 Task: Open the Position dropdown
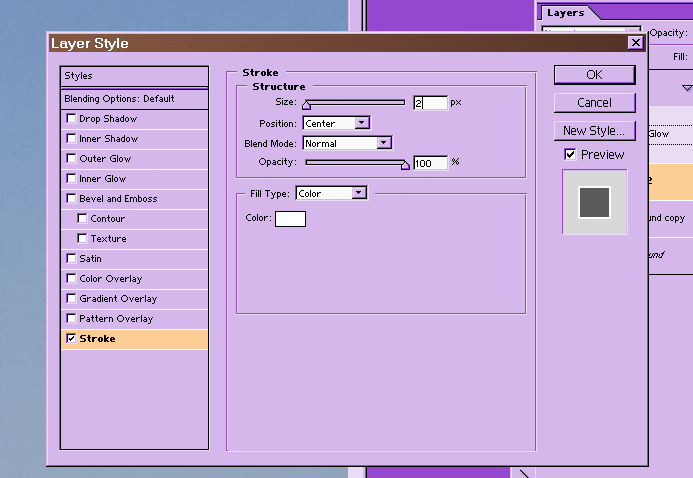336,123
